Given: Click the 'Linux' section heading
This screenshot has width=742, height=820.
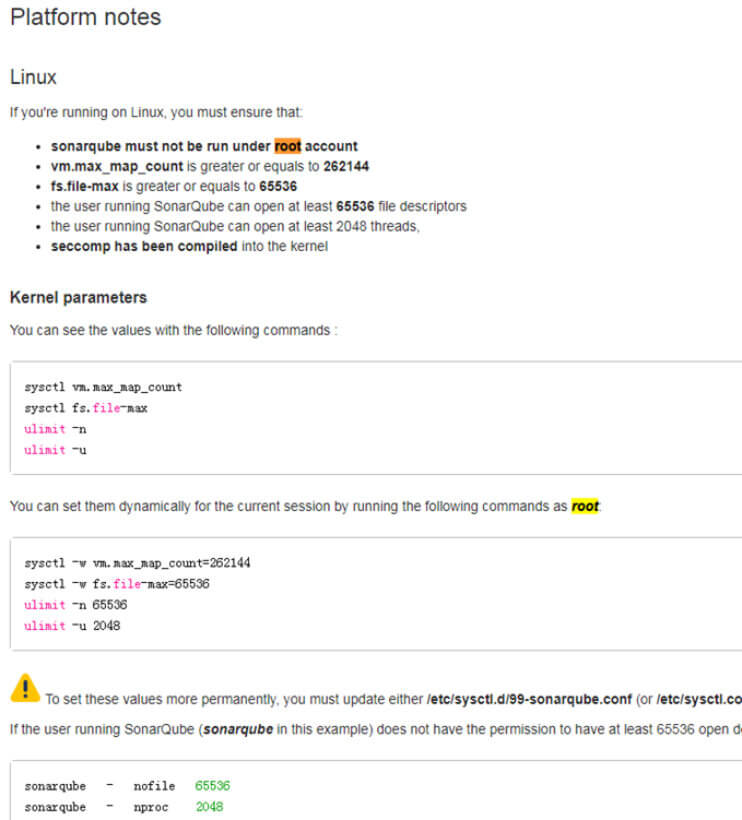Looking at the screenshot, I should tap(33, 77).
